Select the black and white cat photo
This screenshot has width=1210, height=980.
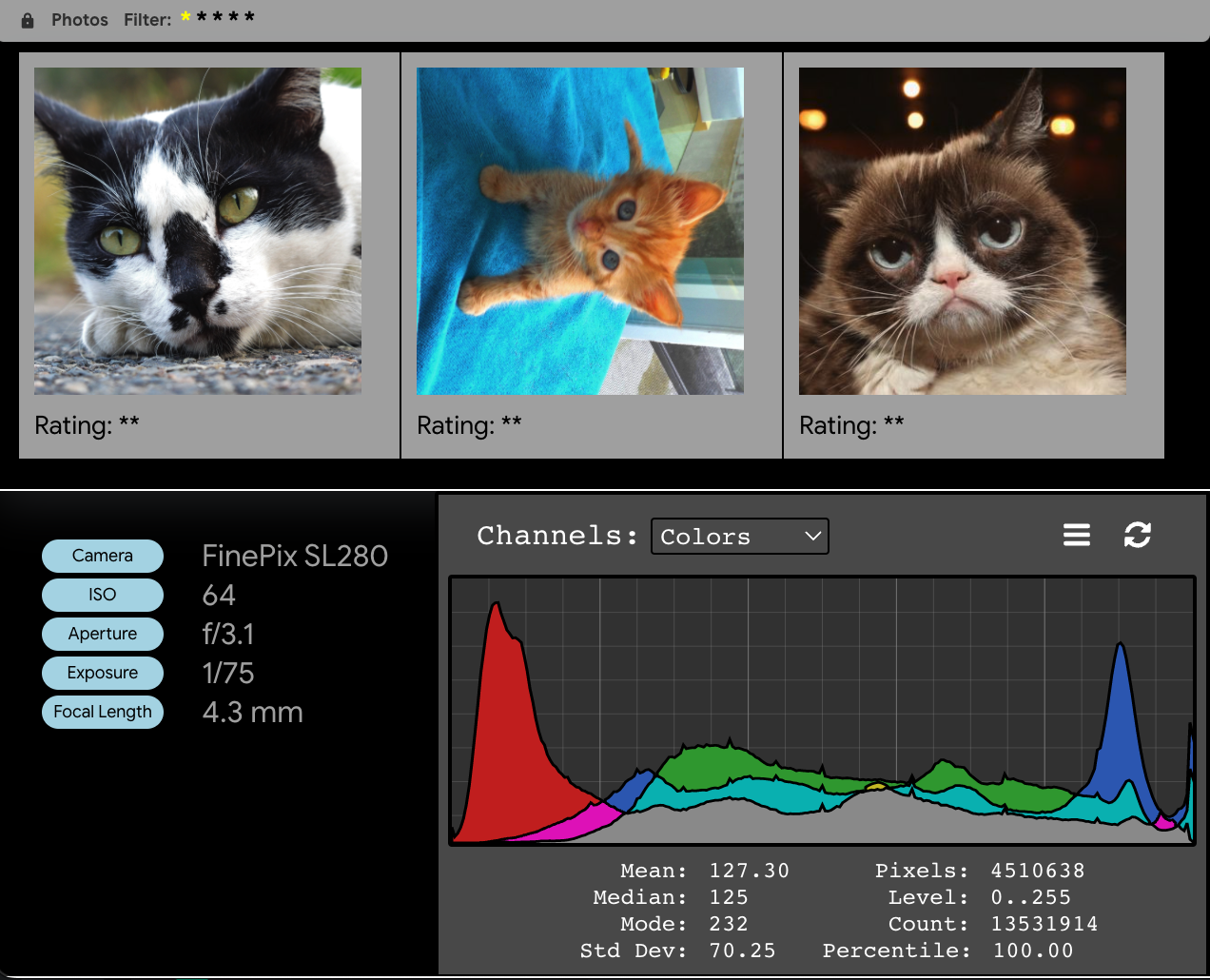click(198, 231)
